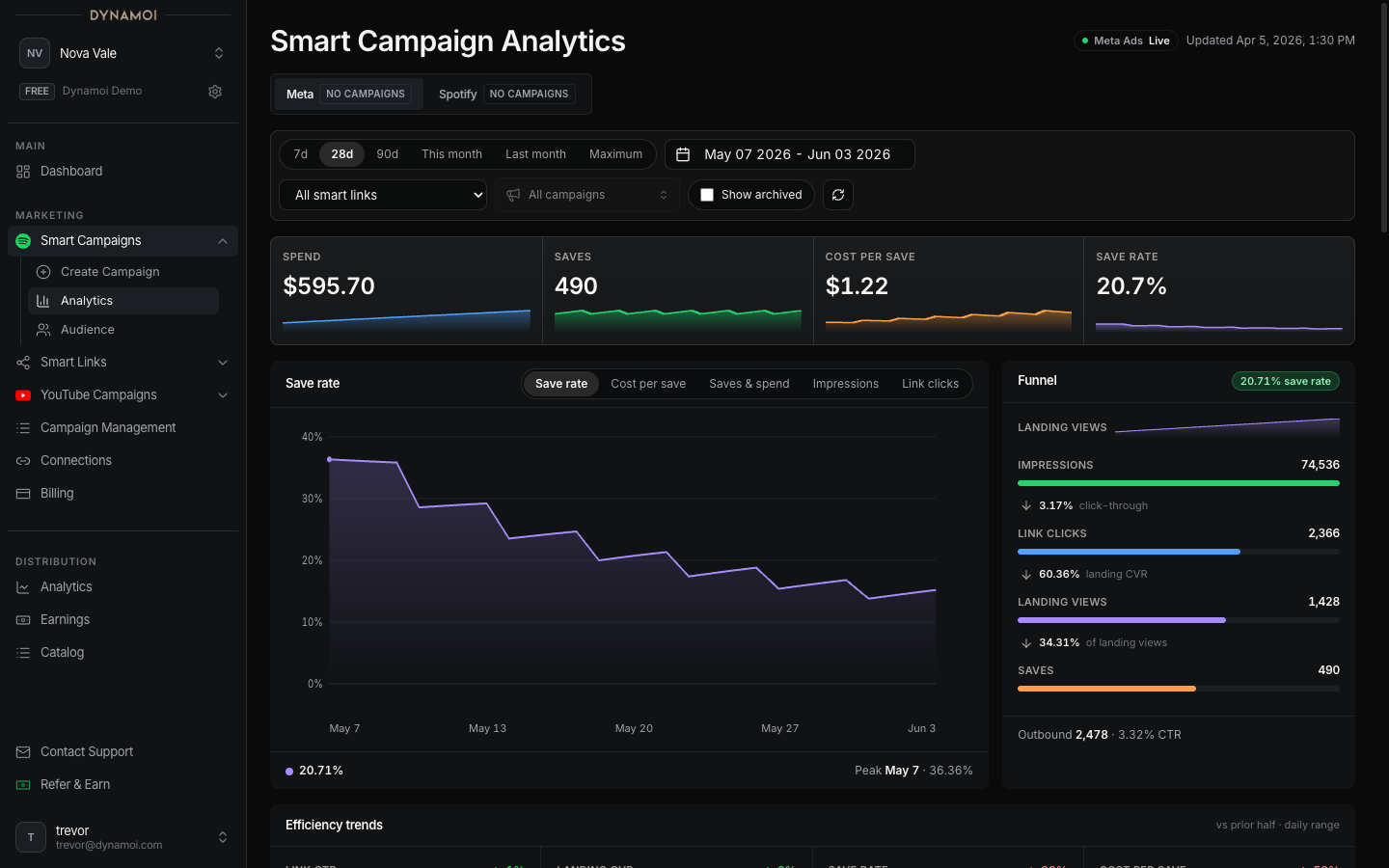Click the NV avatar badge
The height and width of the screenshot is (868, 1389).
tap(35, 53)
